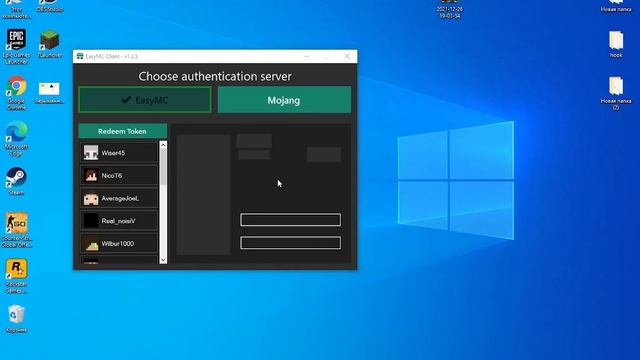The height and width of the screenshot is (360, 640).
Task: Select the NicoT6 account
Action: click(x=119, y=176)
